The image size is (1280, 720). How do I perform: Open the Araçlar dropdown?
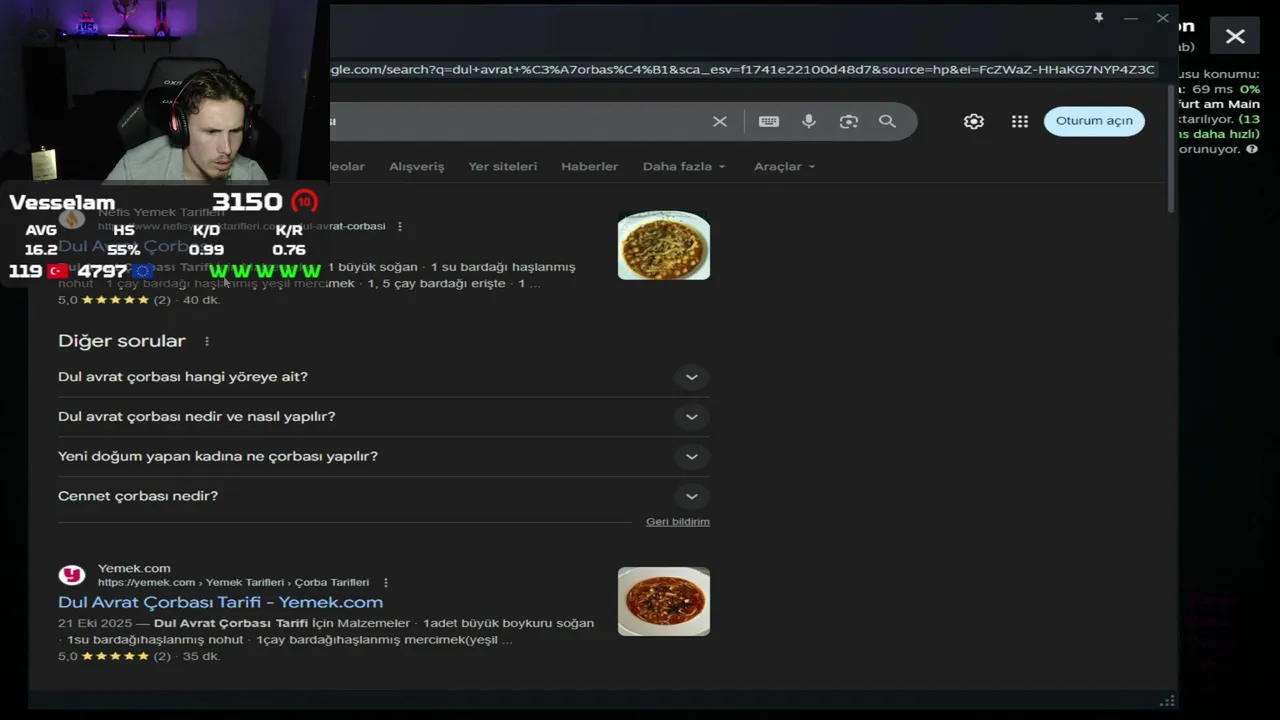784,166
